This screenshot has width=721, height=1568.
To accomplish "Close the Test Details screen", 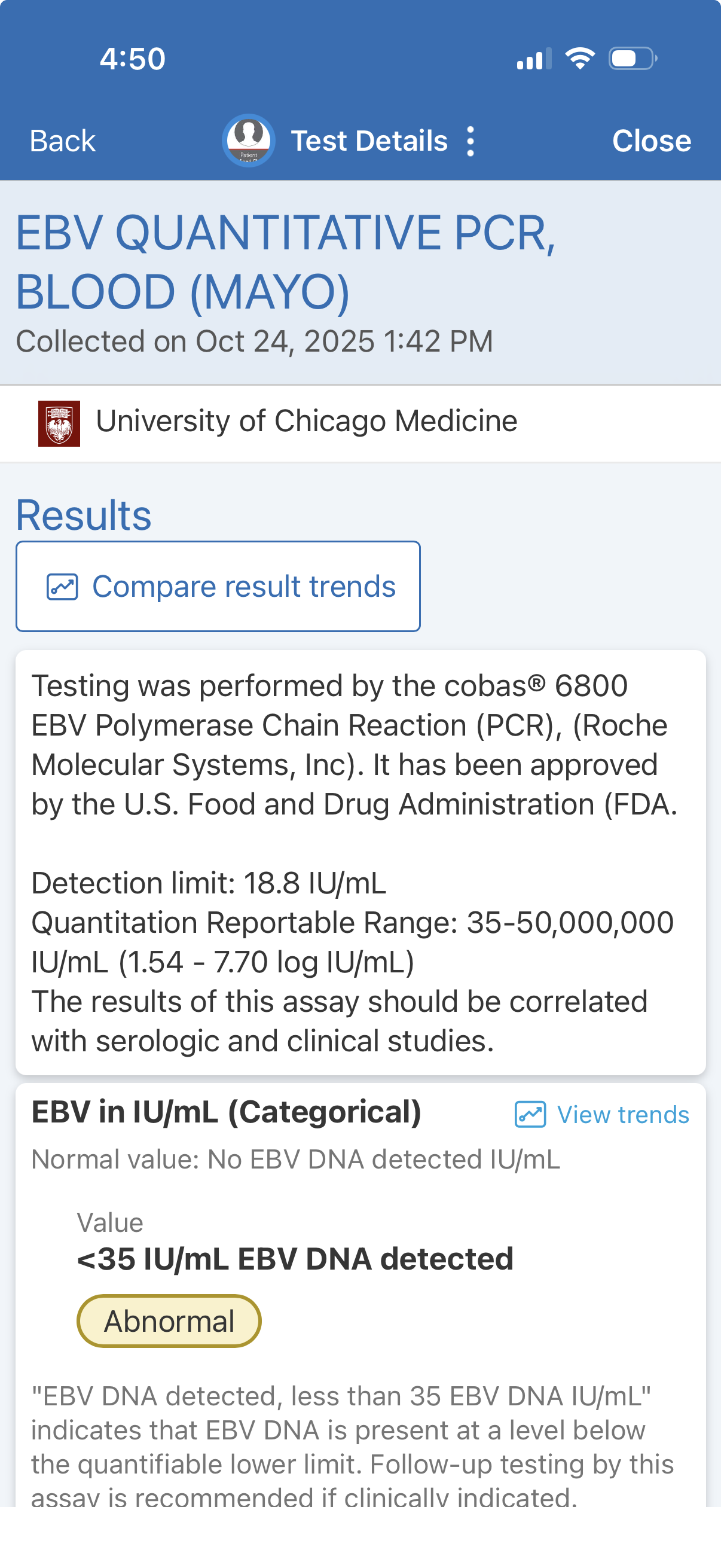I will pos(651,141).
